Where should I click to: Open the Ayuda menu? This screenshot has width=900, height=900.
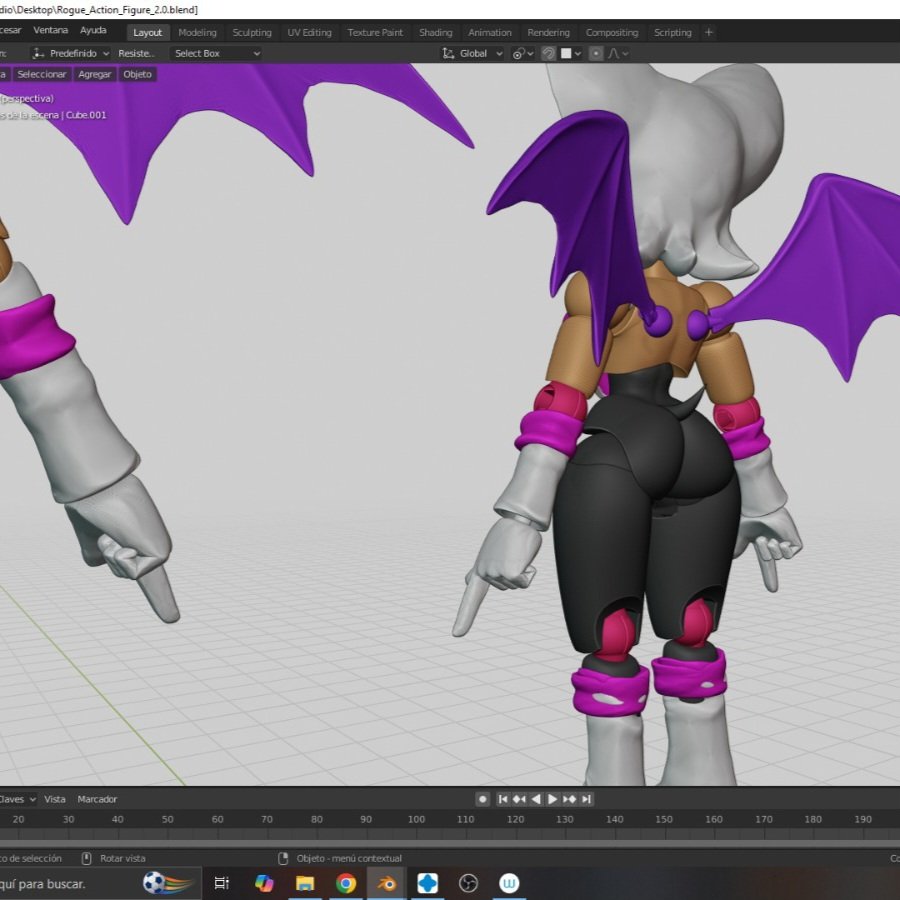click(93, 30)
